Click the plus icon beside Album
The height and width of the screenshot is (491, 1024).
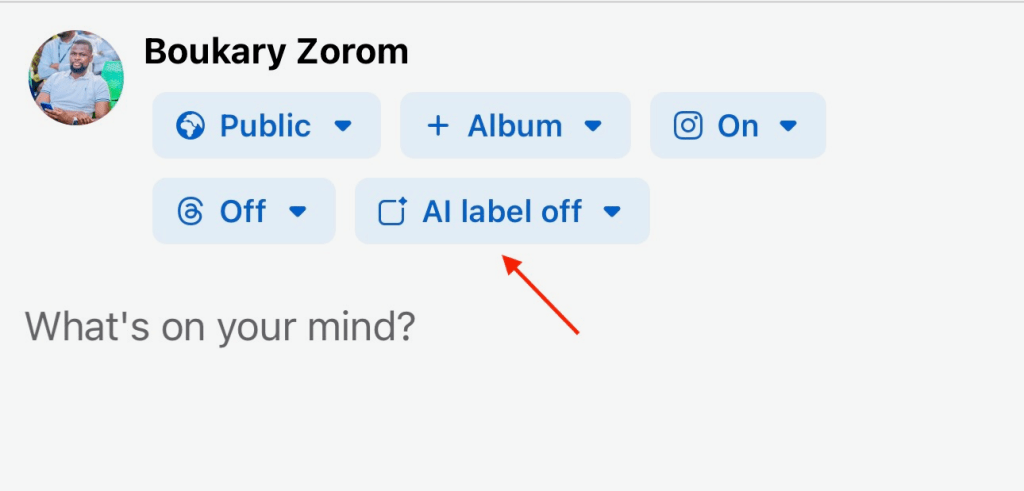437,126
